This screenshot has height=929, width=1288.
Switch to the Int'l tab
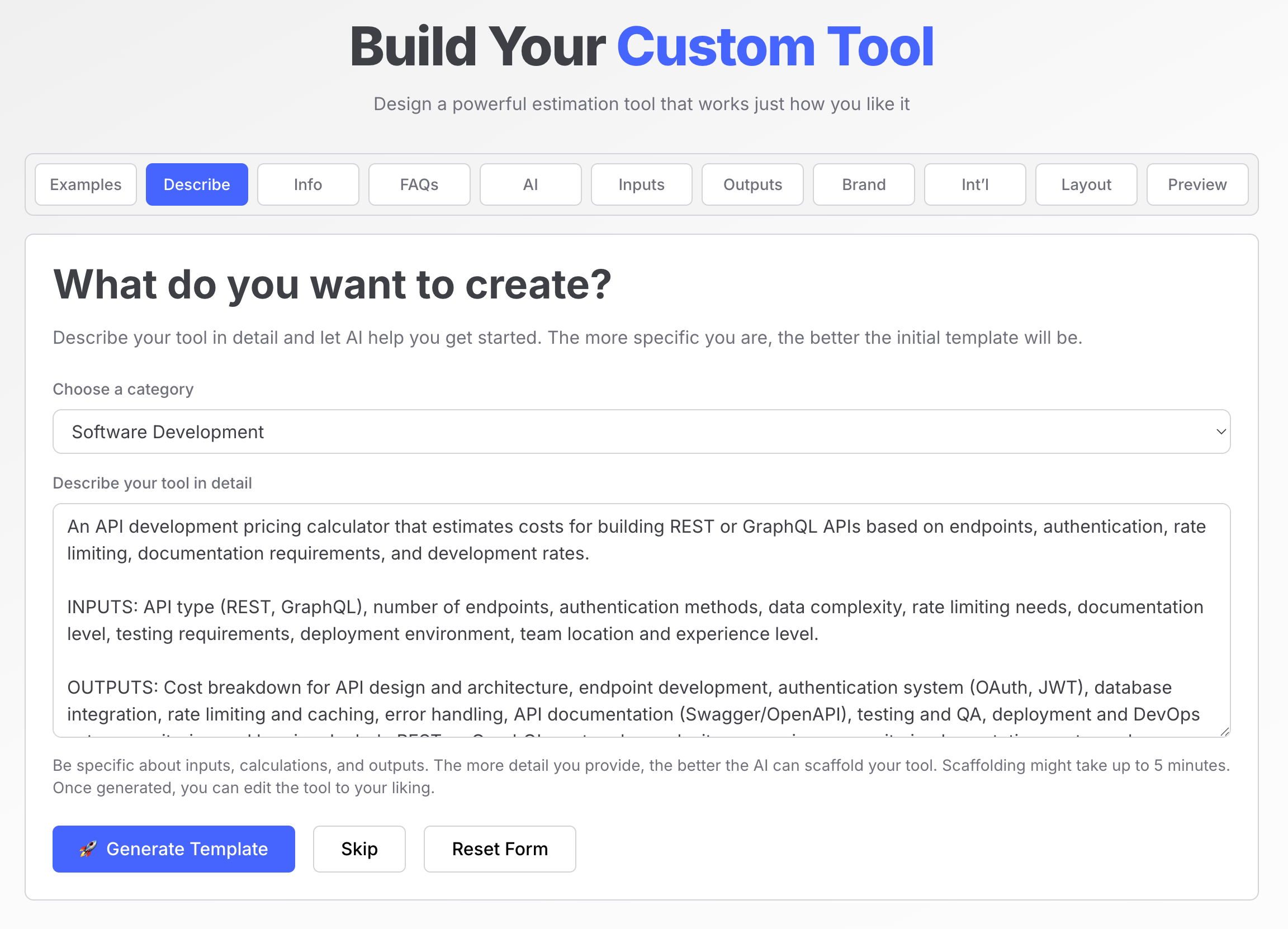click(x=974, y=184)
